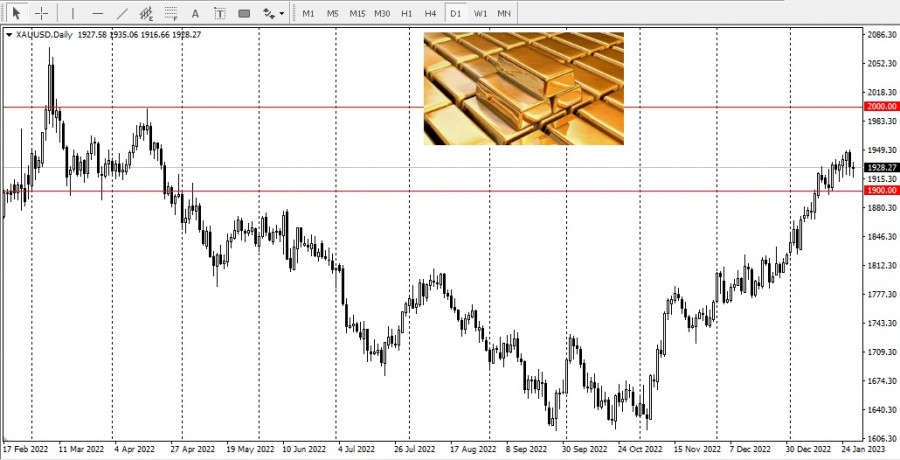Select the MN monthly timeframe

click(505, 13)
